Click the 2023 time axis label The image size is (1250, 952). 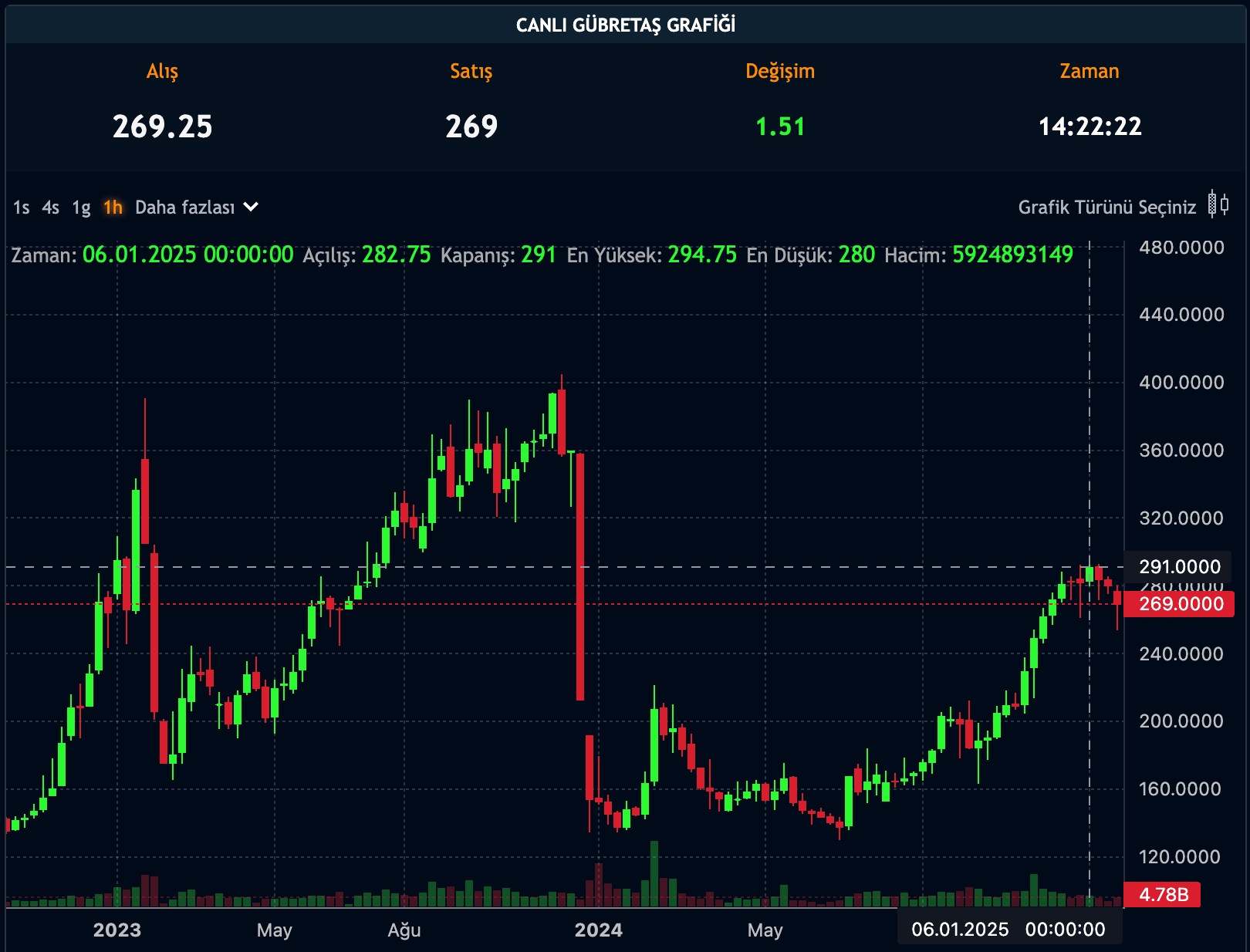point(117,930)
